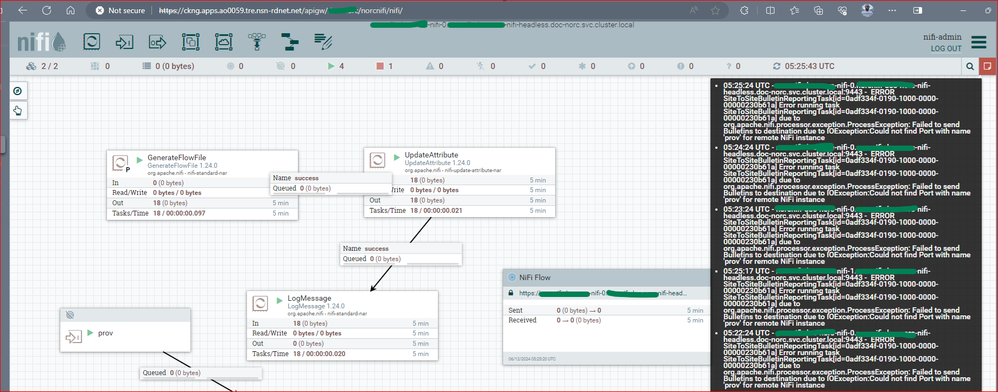
Task: Click the stopped components count 1
Action: 384,66
